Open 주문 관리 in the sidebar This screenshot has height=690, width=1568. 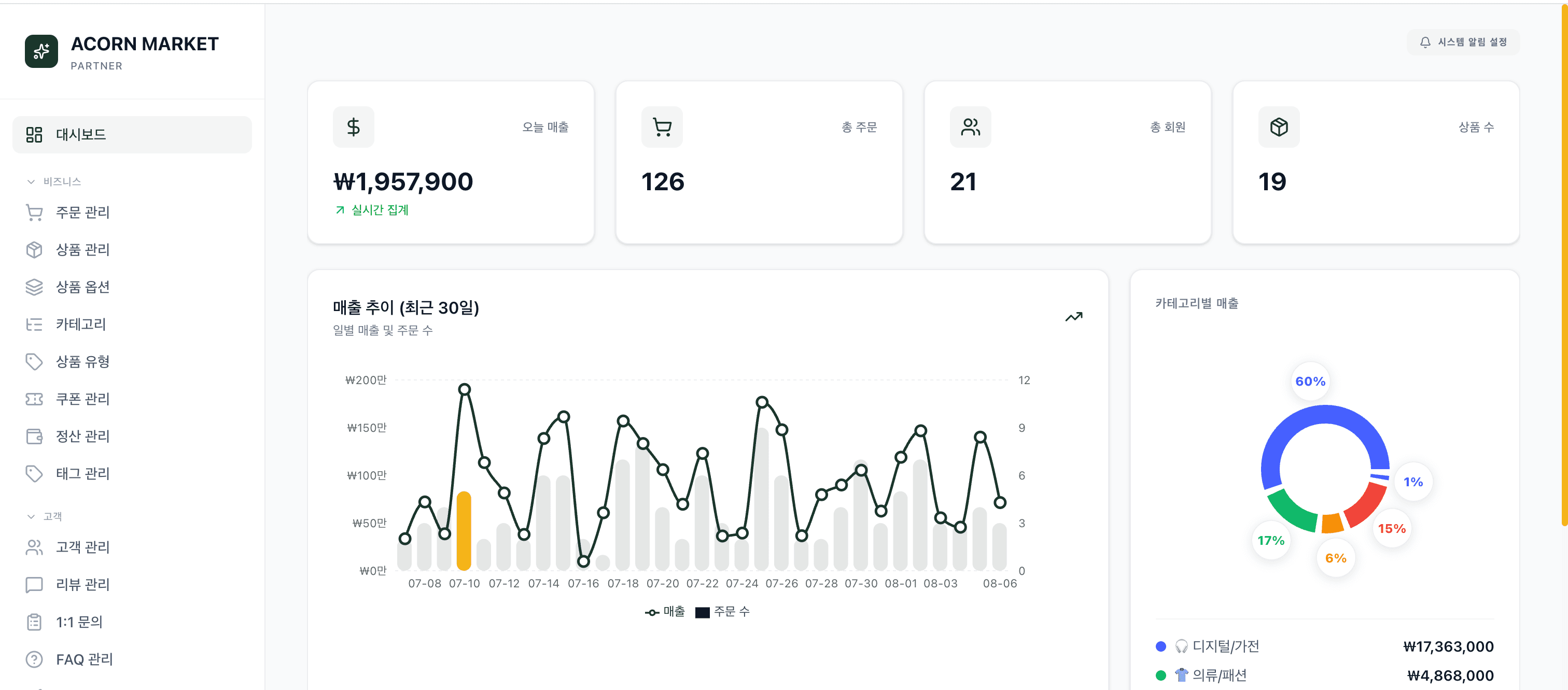pos(132,213)
